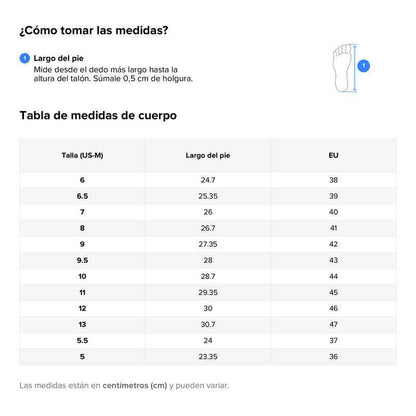Click the 23.35 foot length value

click(208, 356)
